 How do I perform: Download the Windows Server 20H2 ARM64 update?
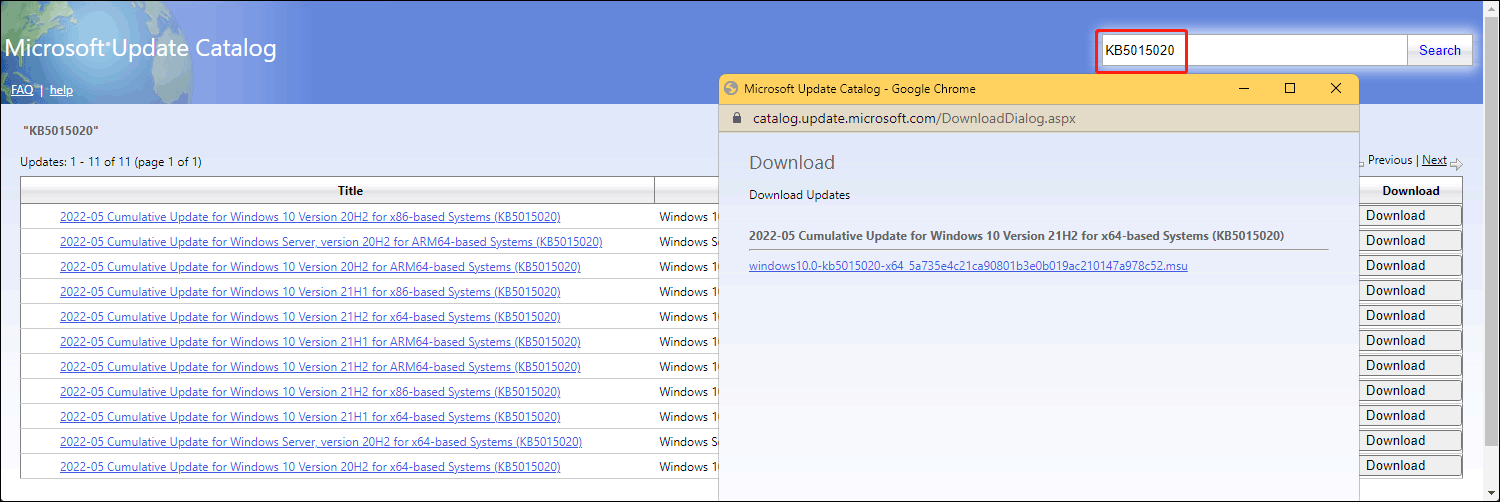click(x=1410, y=241)
